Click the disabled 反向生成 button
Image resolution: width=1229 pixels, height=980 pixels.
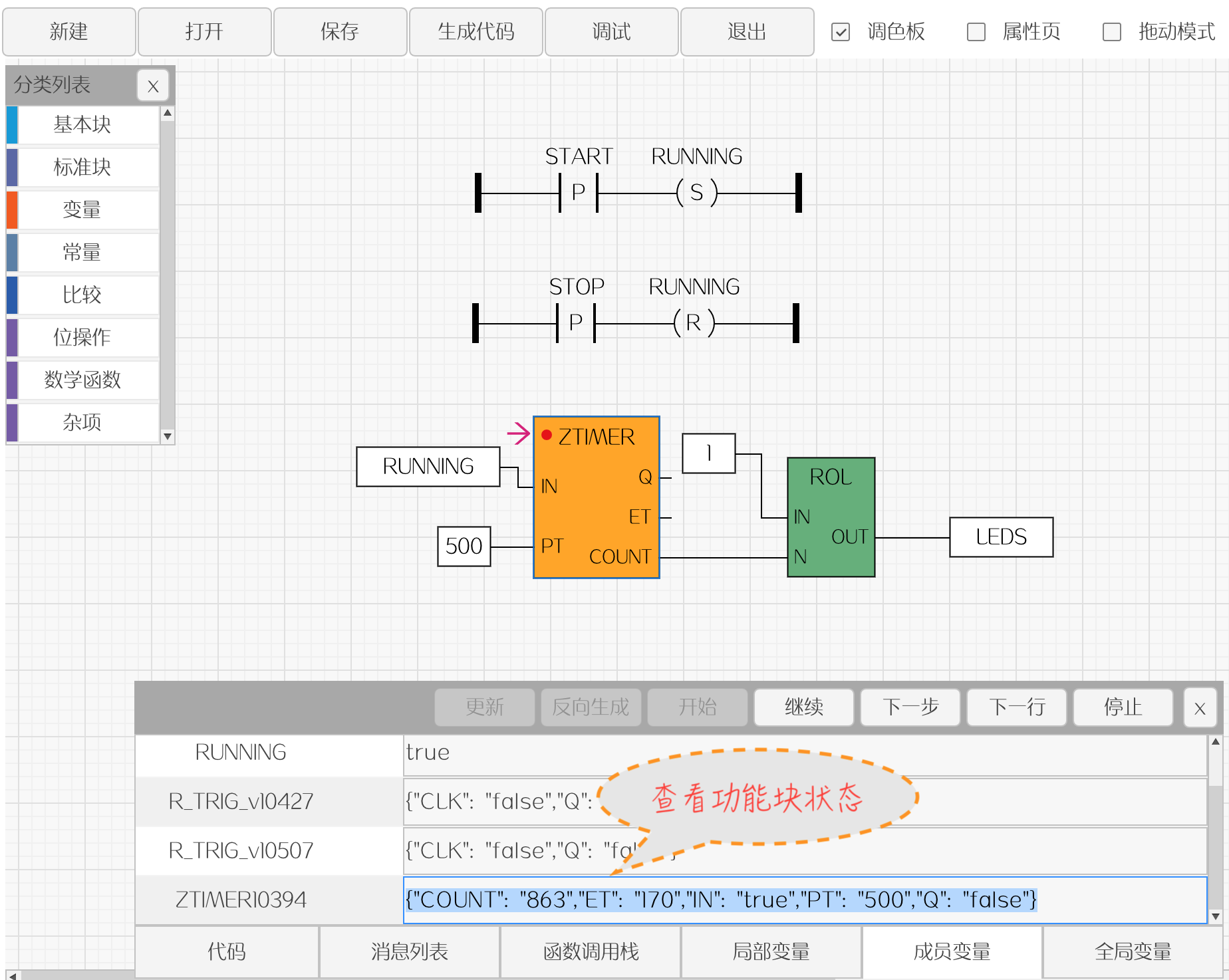pos(591,707)
